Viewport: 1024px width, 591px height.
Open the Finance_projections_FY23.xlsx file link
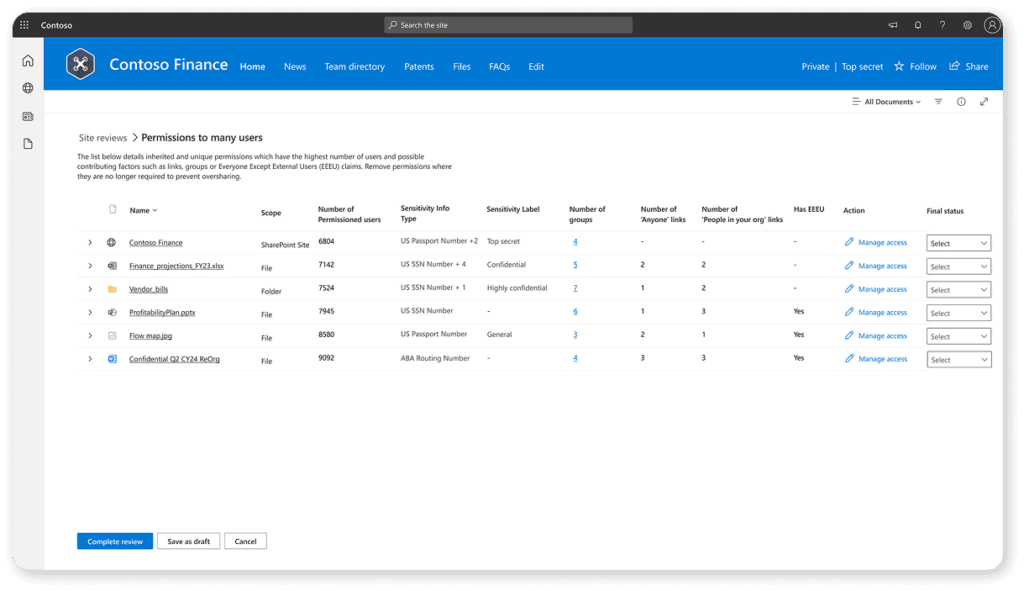pos(176,266)
